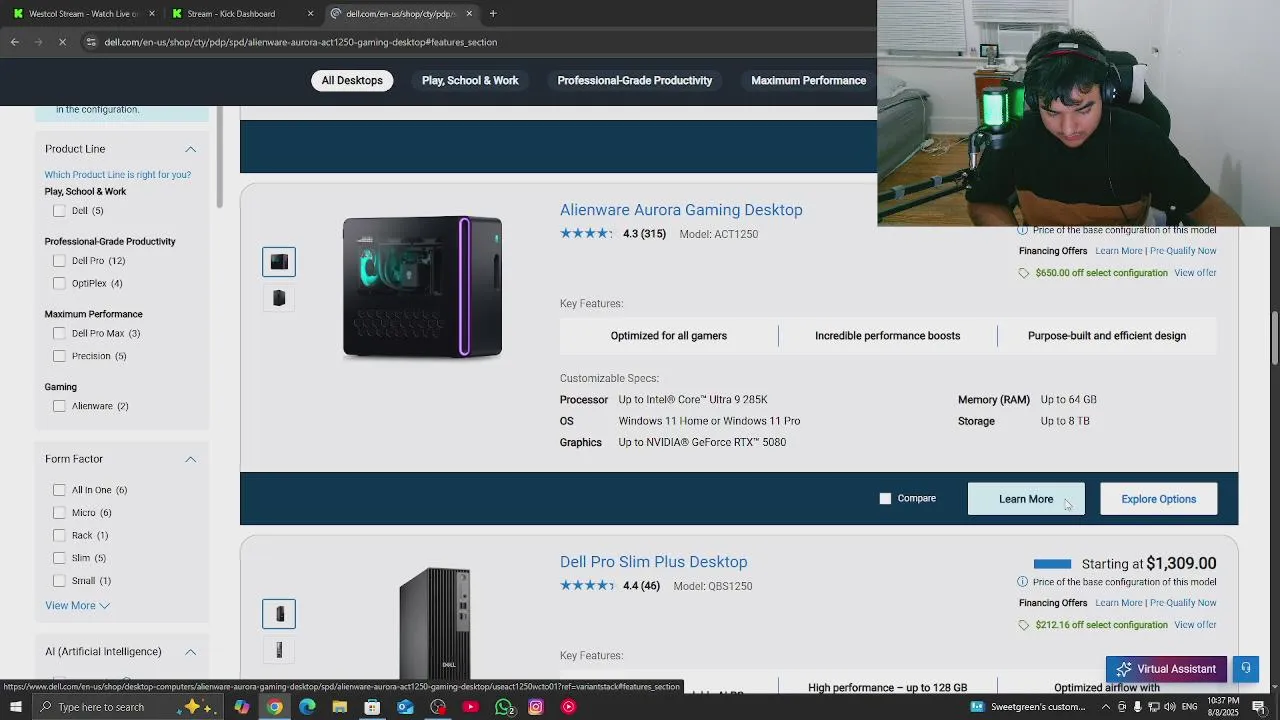Select first Alienware Aurora thumbnail
This screenshot has width=1280, height=720.
pyautogui.click(x=279, y=262)
